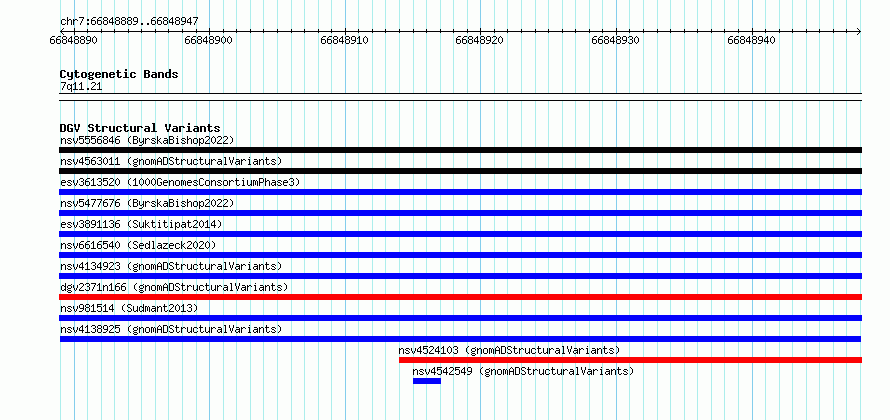Click the red bar under dgv2371n166
The width and height of the screenshot is (890, 420).
point(460,297)
